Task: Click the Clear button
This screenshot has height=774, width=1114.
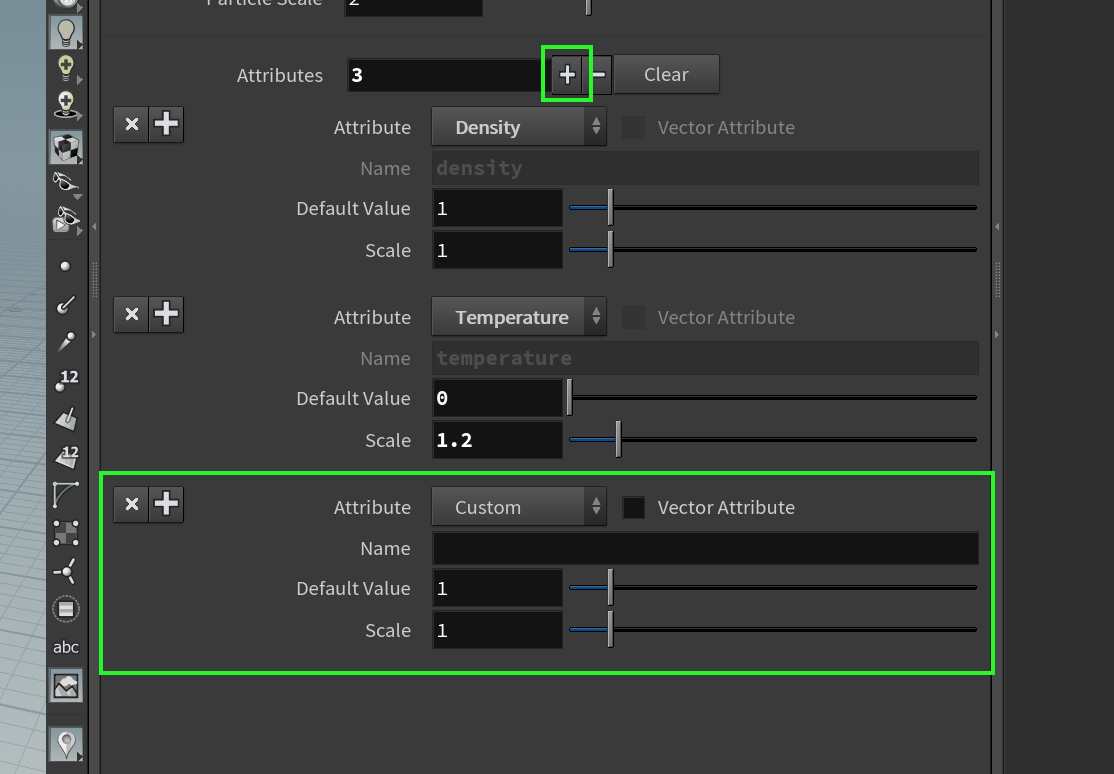Action: point(666,75)
